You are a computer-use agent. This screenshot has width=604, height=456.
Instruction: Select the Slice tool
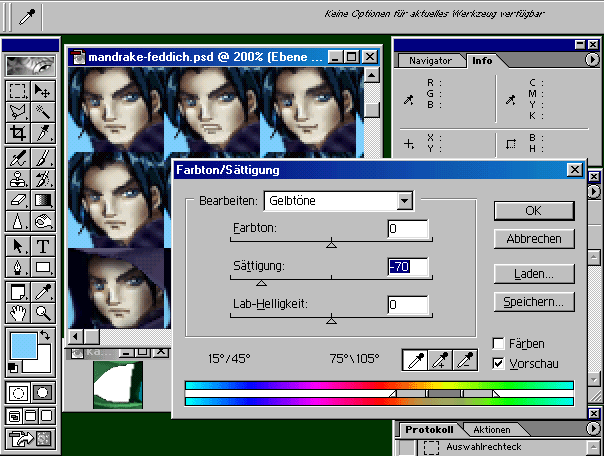(42, 133)
